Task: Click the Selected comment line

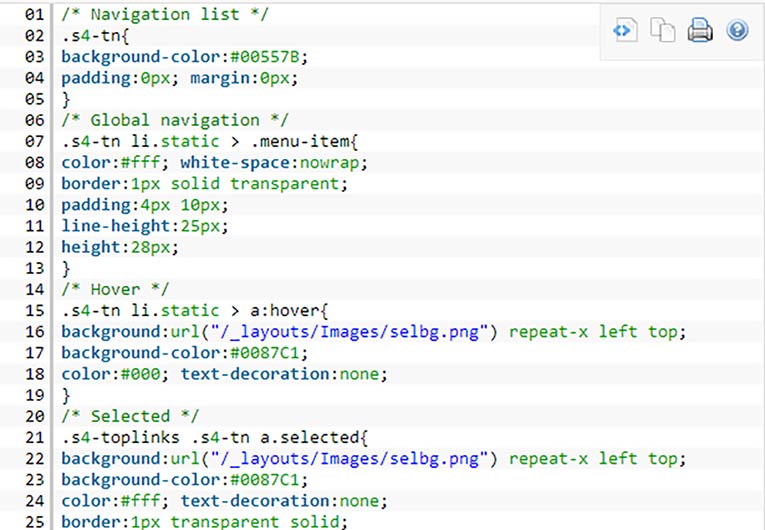Action: 130,416
